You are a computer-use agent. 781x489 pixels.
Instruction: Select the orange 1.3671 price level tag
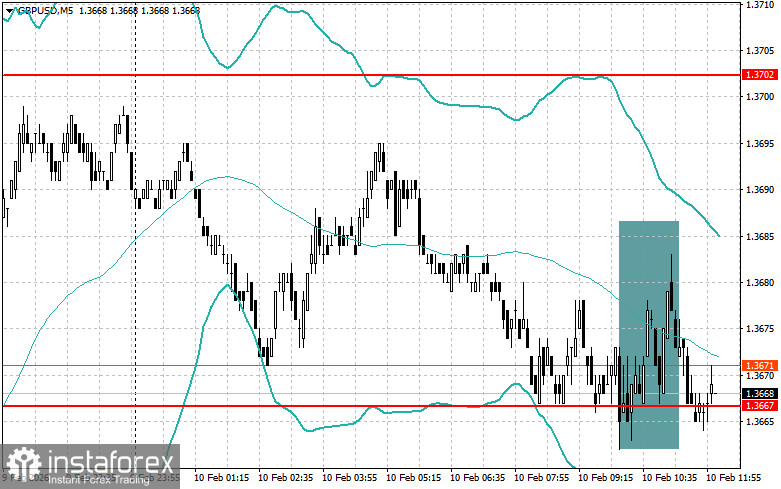pyautogui.click(x=760, y=366)
